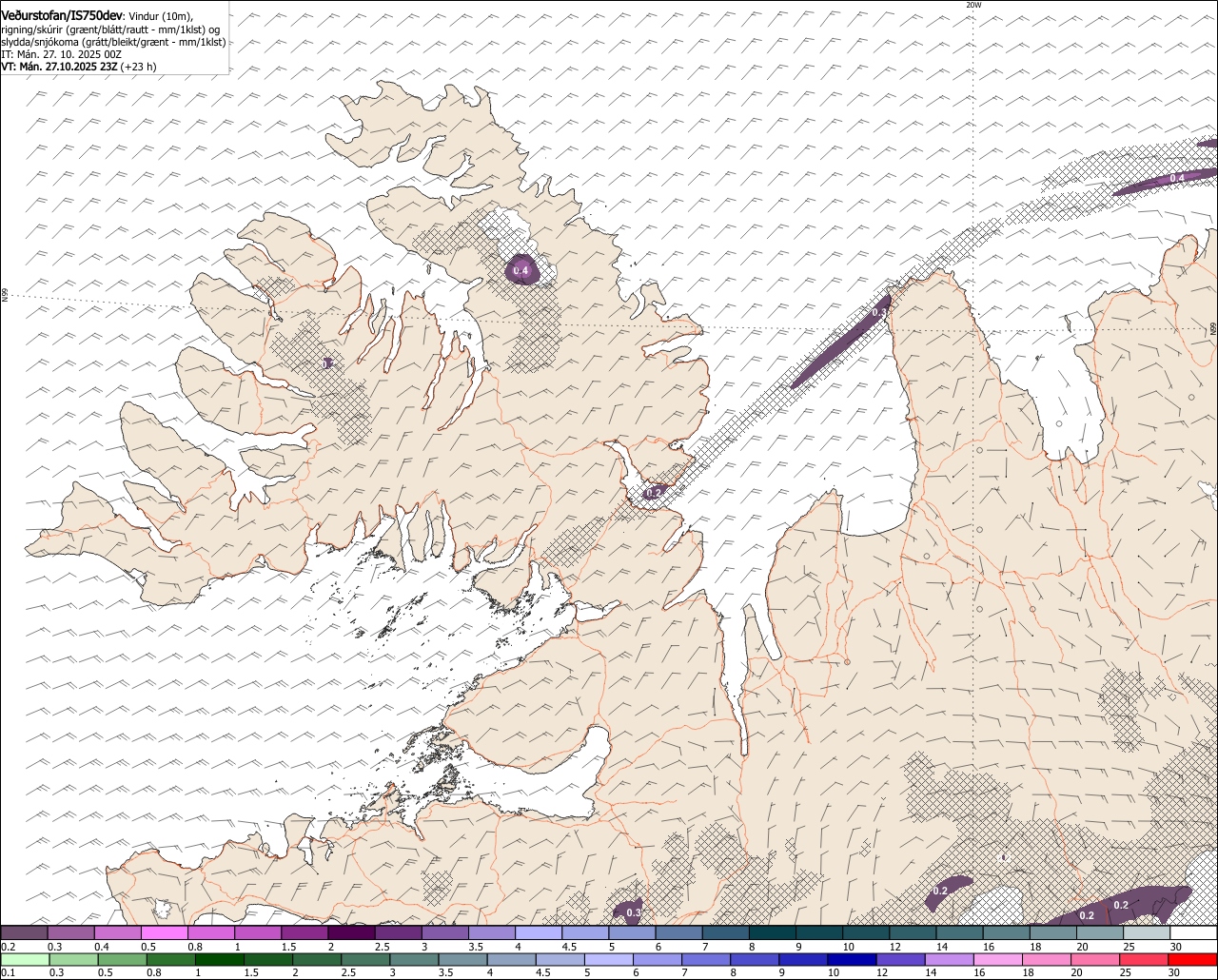Click the light periwinkle swatch labeled 4 in the upper legend
The image size is (1218, 980).
540,932
